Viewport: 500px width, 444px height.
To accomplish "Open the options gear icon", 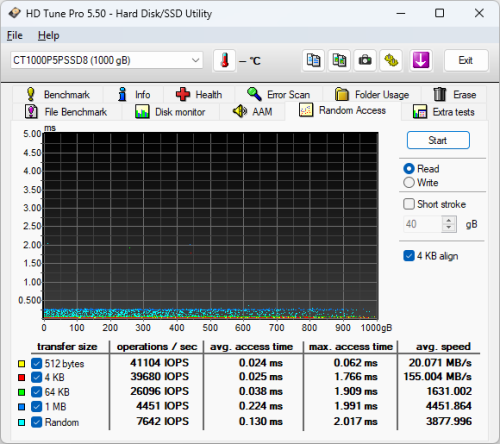I will pos(391,61).
